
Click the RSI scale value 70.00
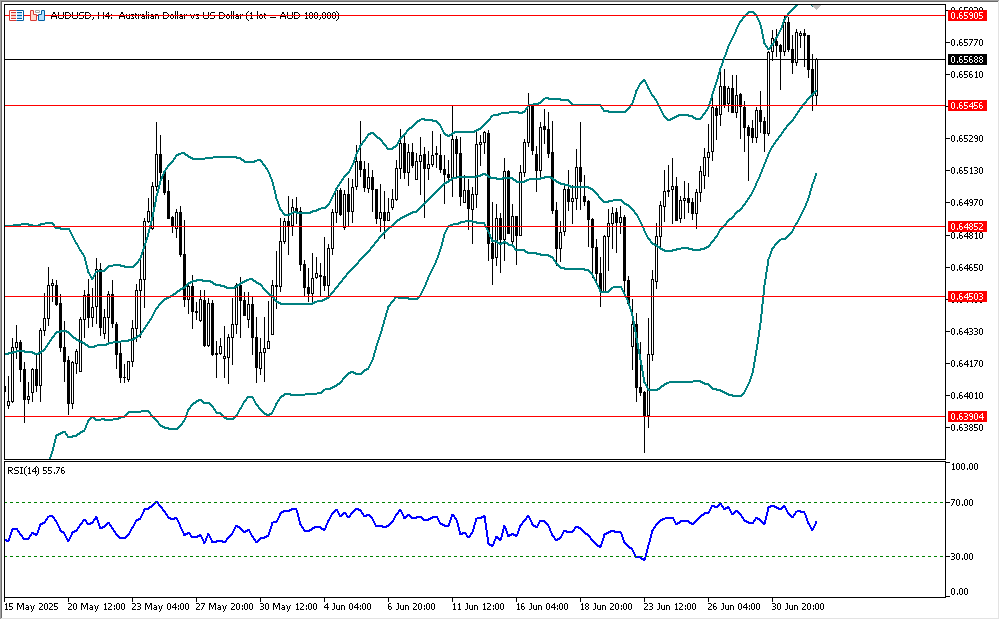click(962, 503)
